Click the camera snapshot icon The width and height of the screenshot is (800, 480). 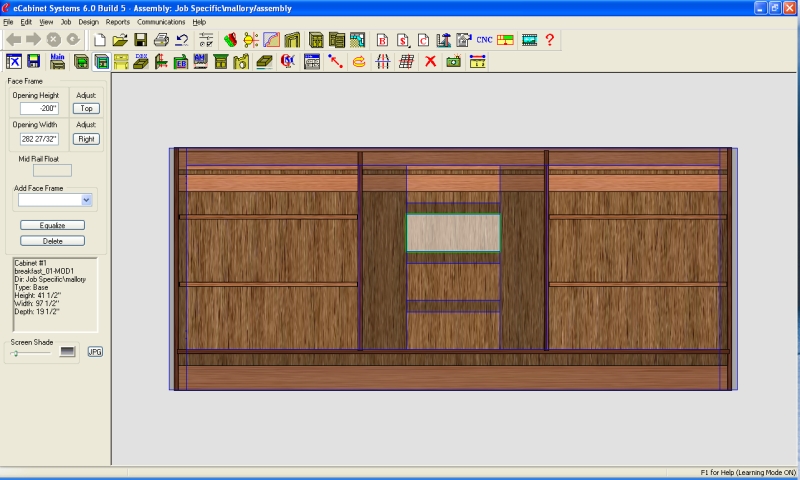453,62
